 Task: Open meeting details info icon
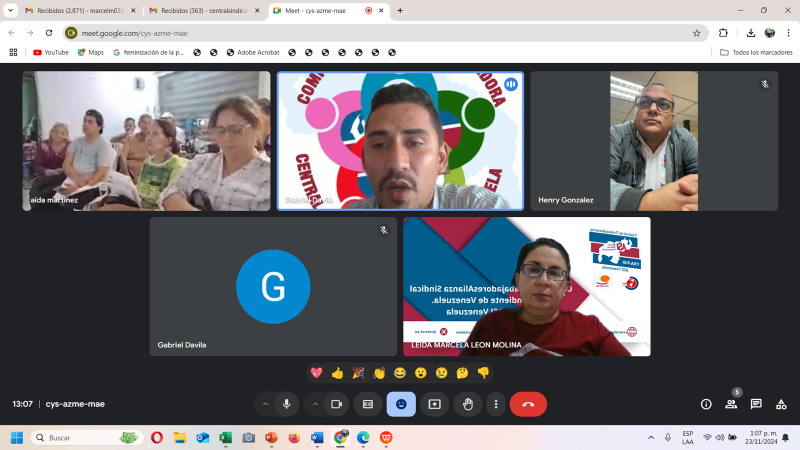pos(706,404)
